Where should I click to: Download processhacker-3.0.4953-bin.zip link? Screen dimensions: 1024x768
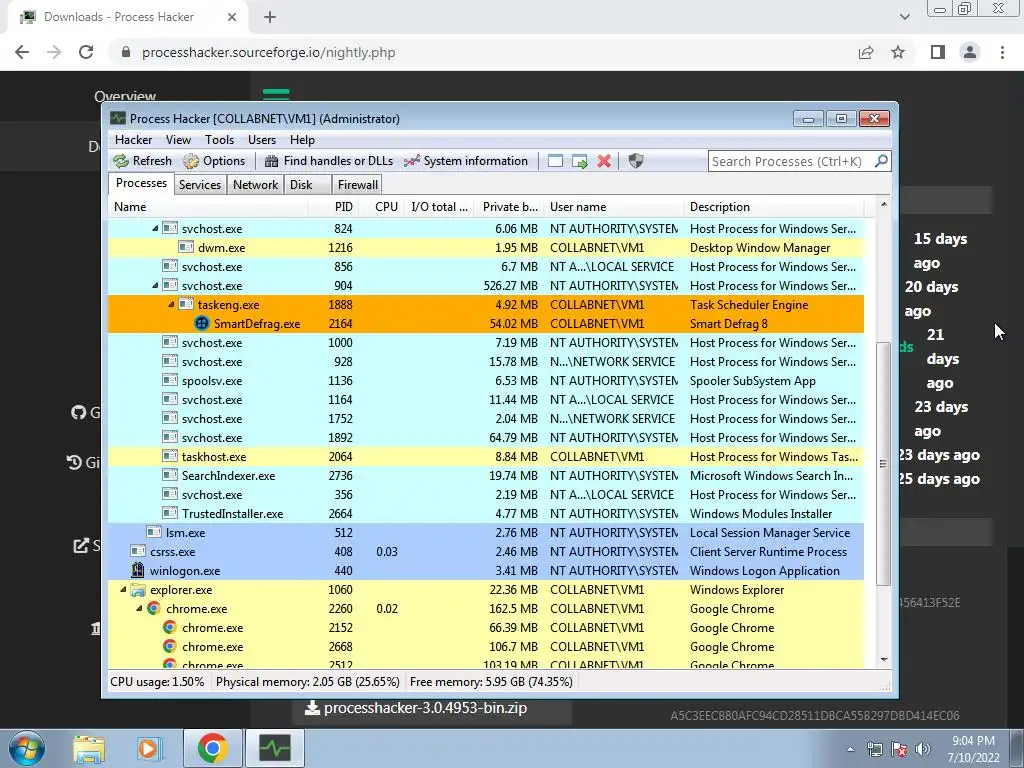416,708
